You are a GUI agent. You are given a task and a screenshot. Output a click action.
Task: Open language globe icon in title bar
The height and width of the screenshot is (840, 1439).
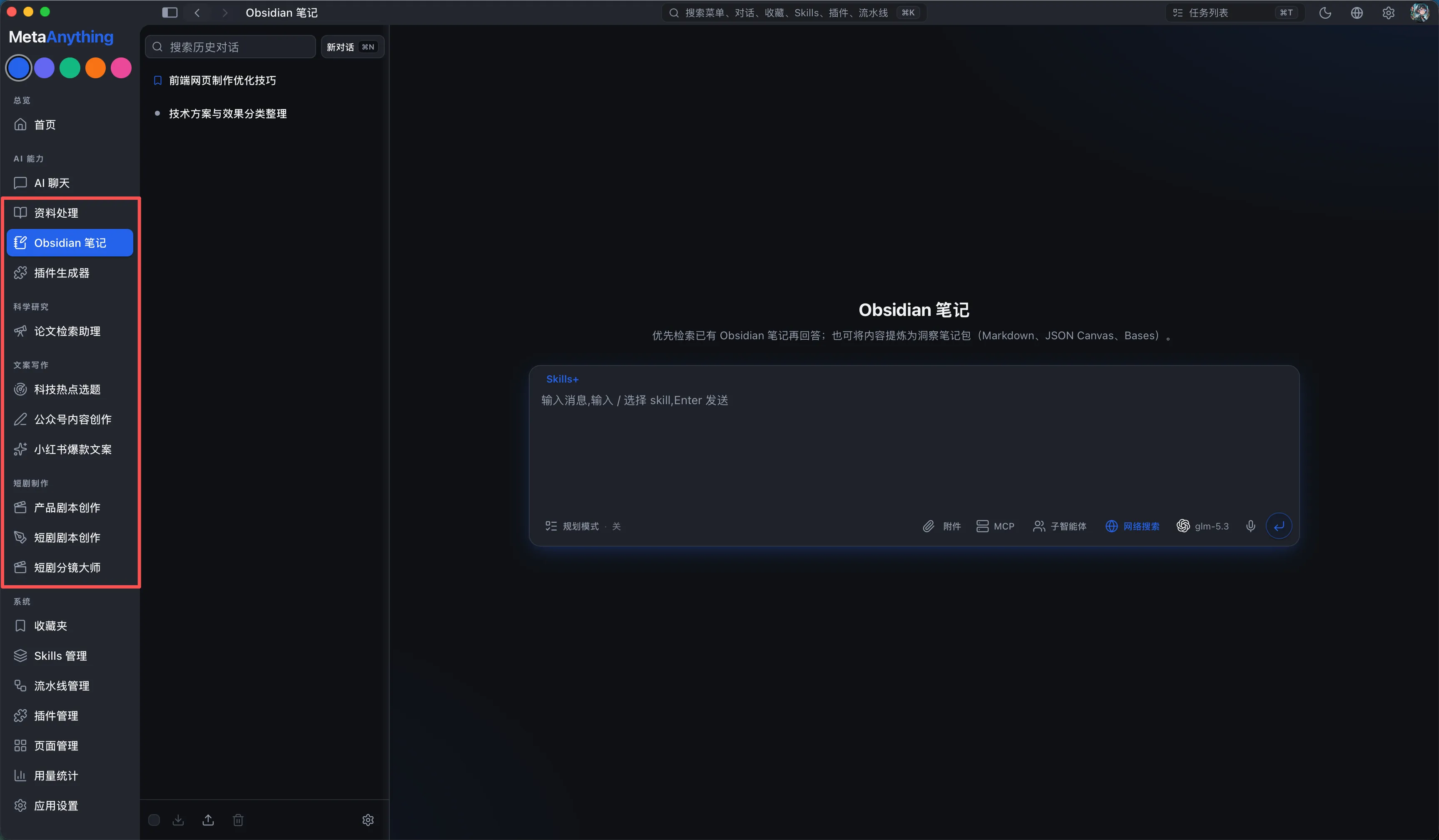pyautogui.click(x=1357, y=12)
